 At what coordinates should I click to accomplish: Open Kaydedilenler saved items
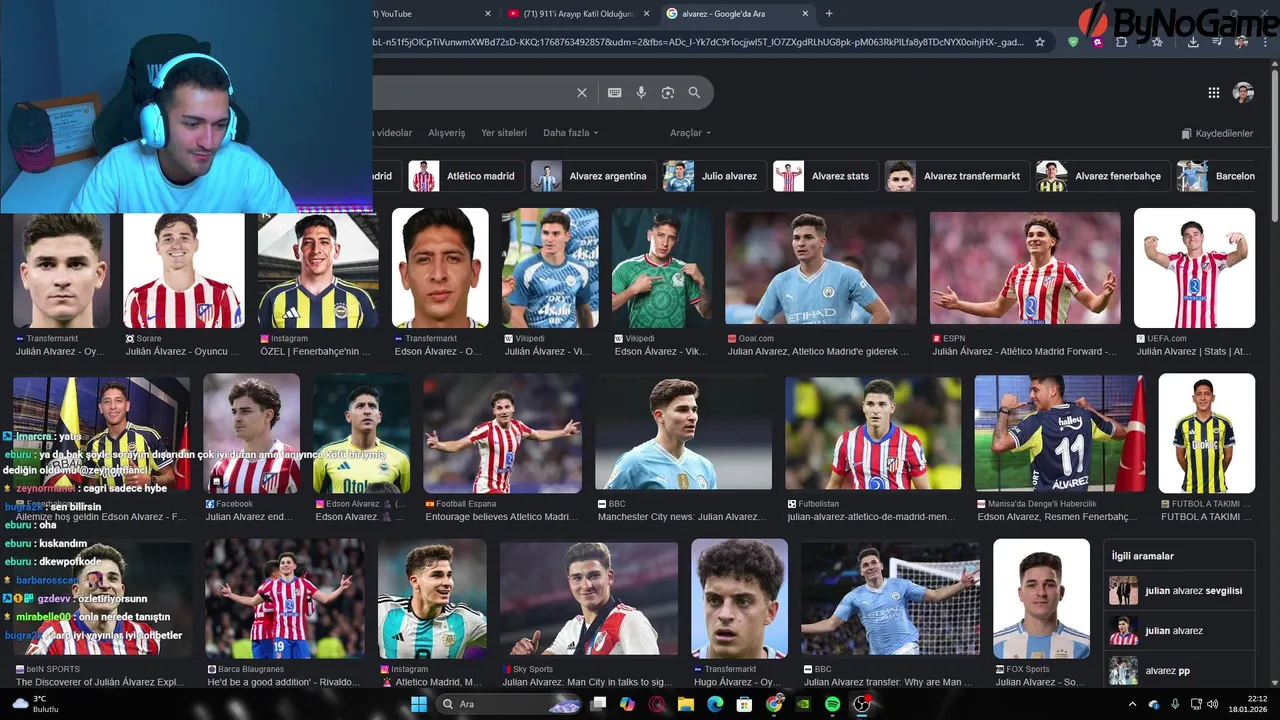1217,133
